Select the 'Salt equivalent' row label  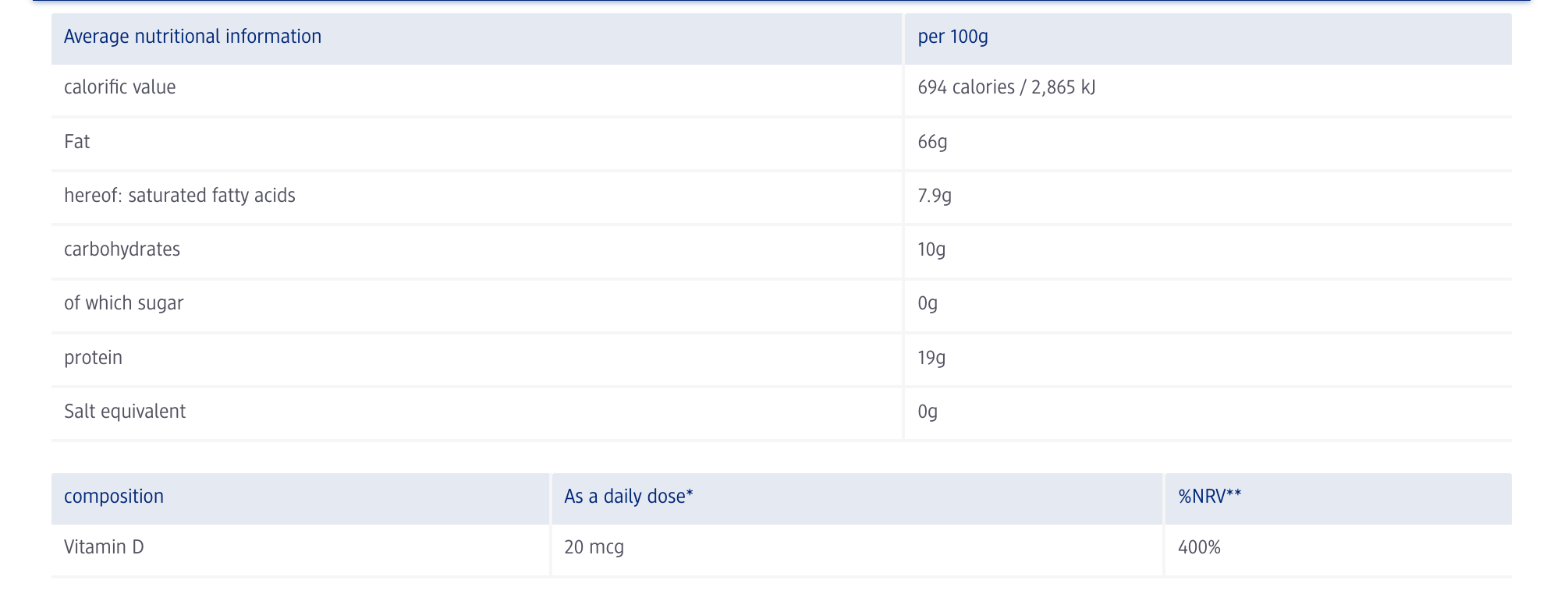coord(125,412)
